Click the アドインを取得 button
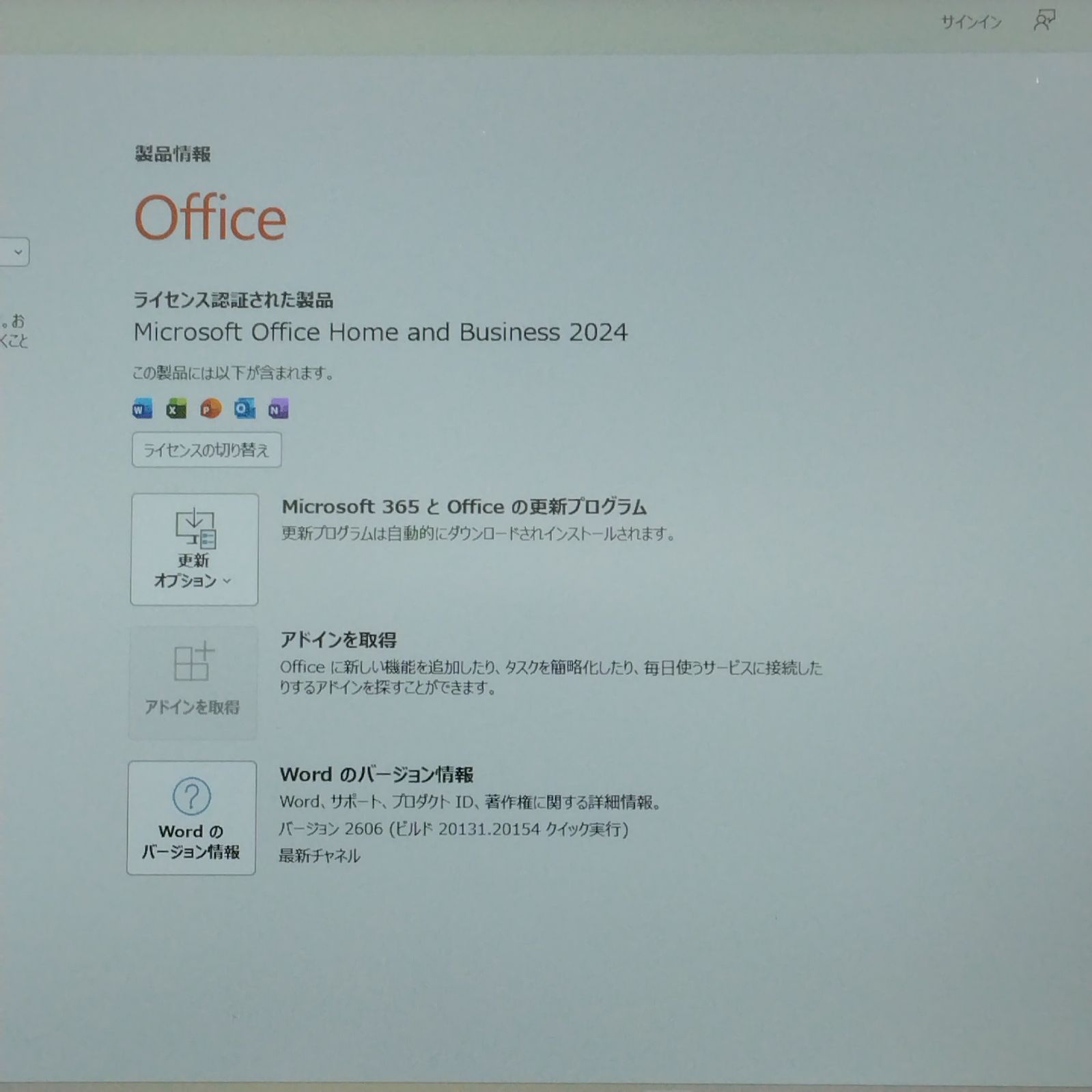1092x1092 pixels. point(193,682)
